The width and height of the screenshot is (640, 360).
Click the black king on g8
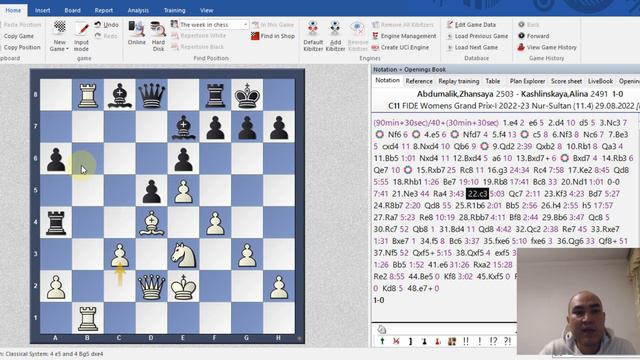point(247,95)
